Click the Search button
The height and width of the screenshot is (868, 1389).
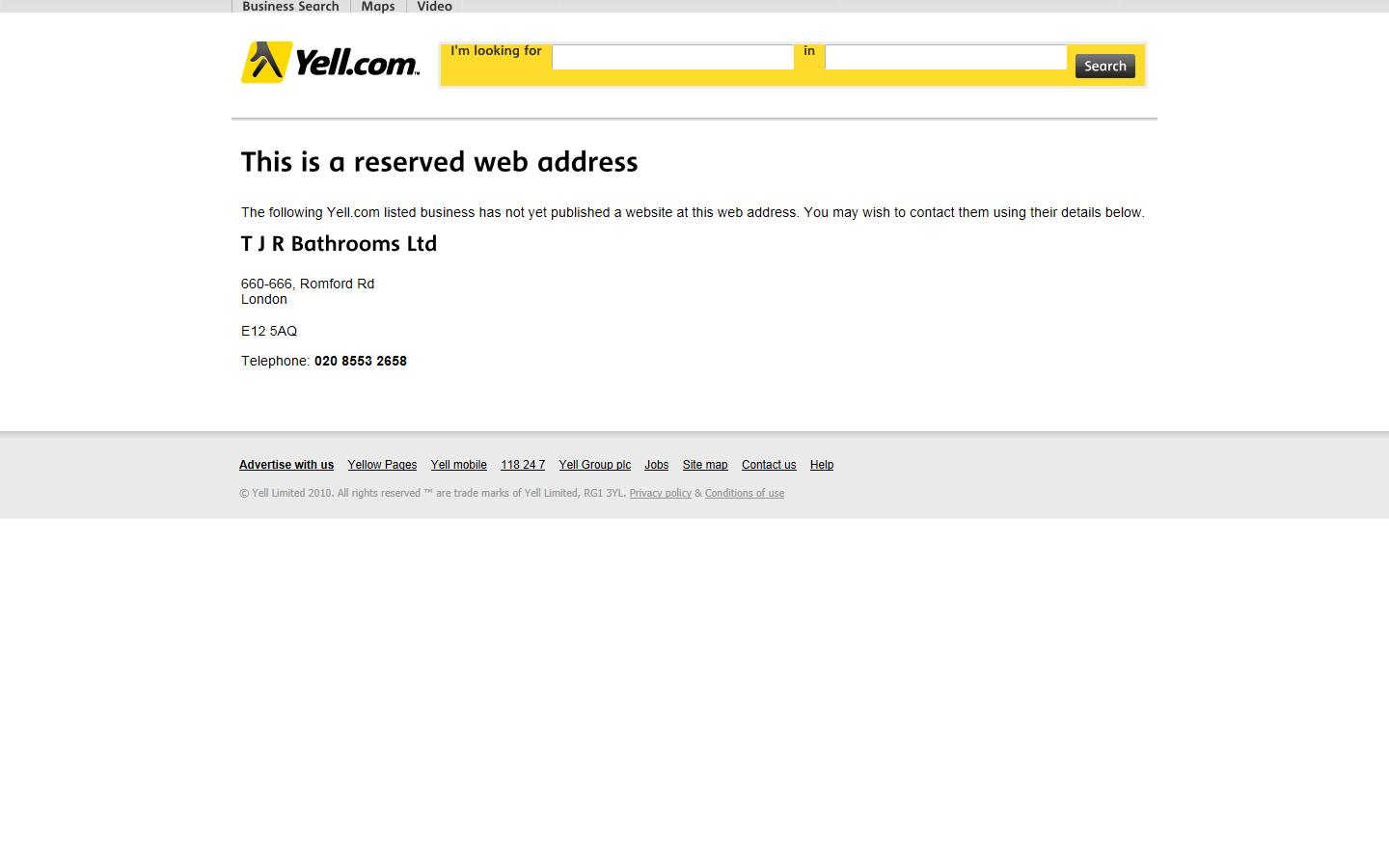(1105, 66)
